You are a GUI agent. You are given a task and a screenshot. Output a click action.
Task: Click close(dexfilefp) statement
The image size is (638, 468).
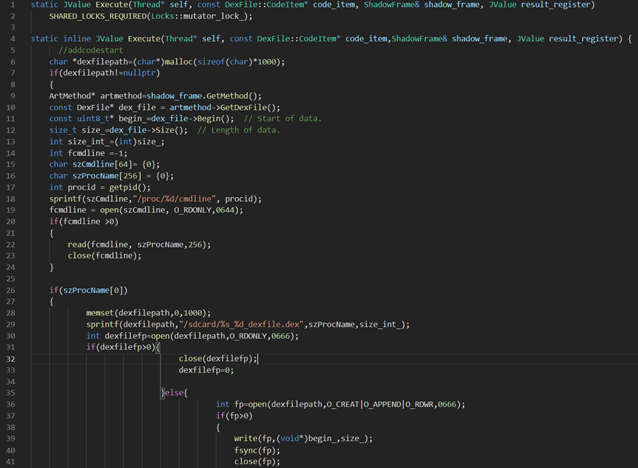point(217,358)
